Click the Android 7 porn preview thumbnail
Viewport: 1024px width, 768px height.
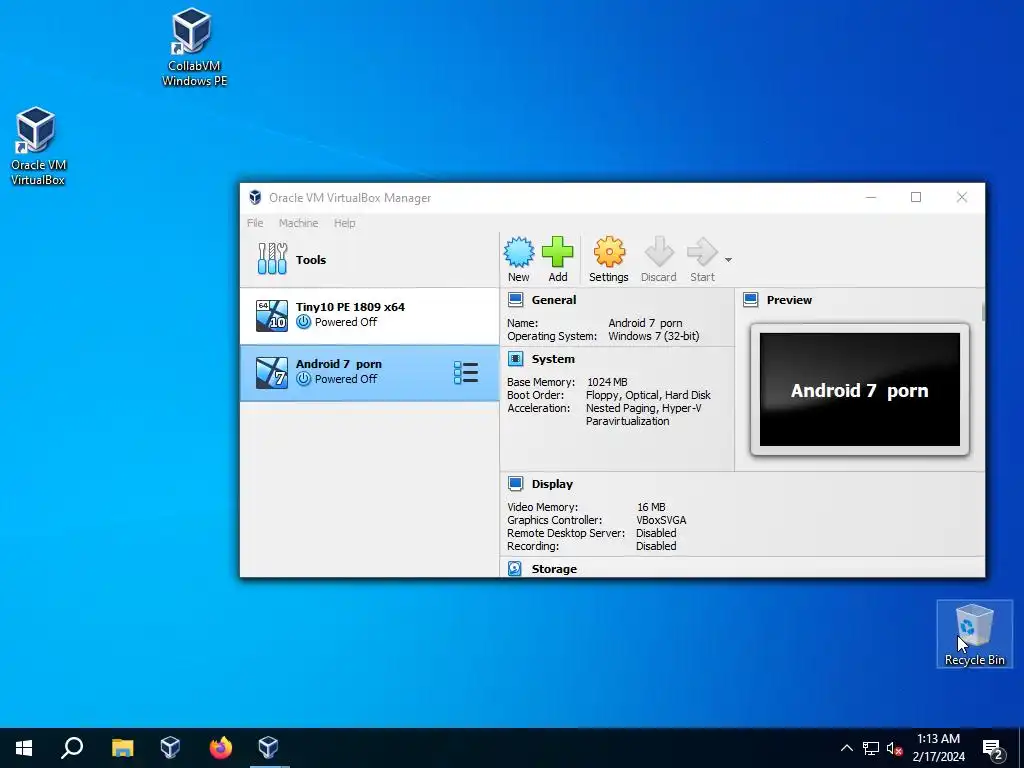pos(859,390)
